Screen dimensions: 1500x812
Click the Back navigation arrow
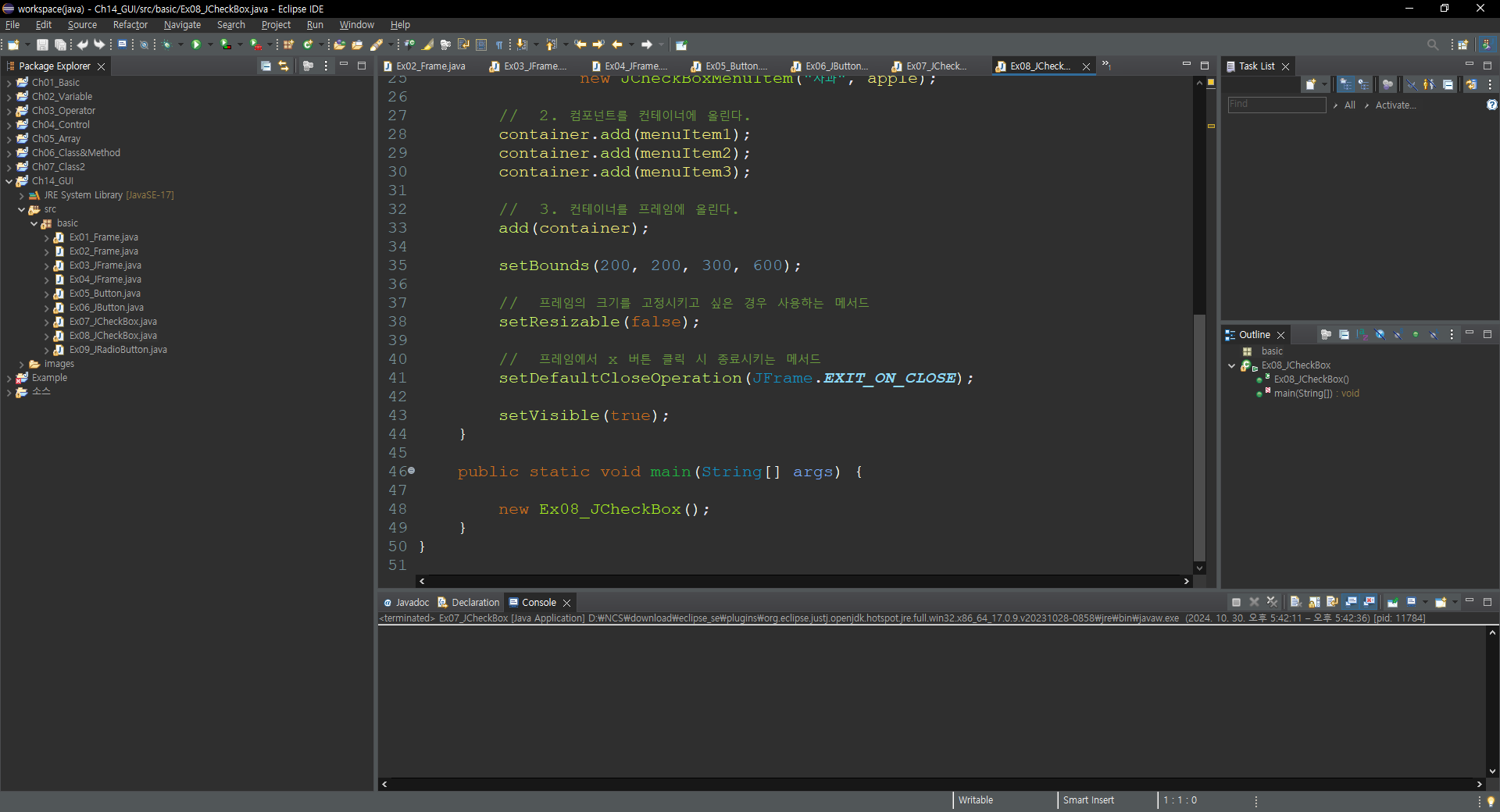point(617,45)
